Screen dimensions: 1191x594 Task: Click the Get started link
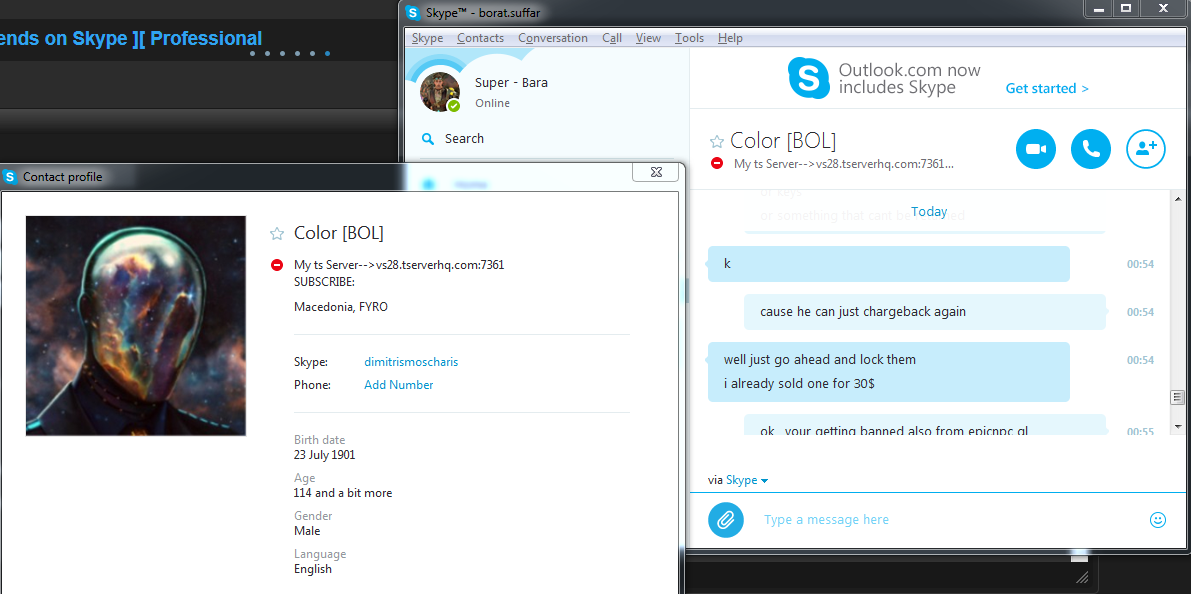(1047, 89)
